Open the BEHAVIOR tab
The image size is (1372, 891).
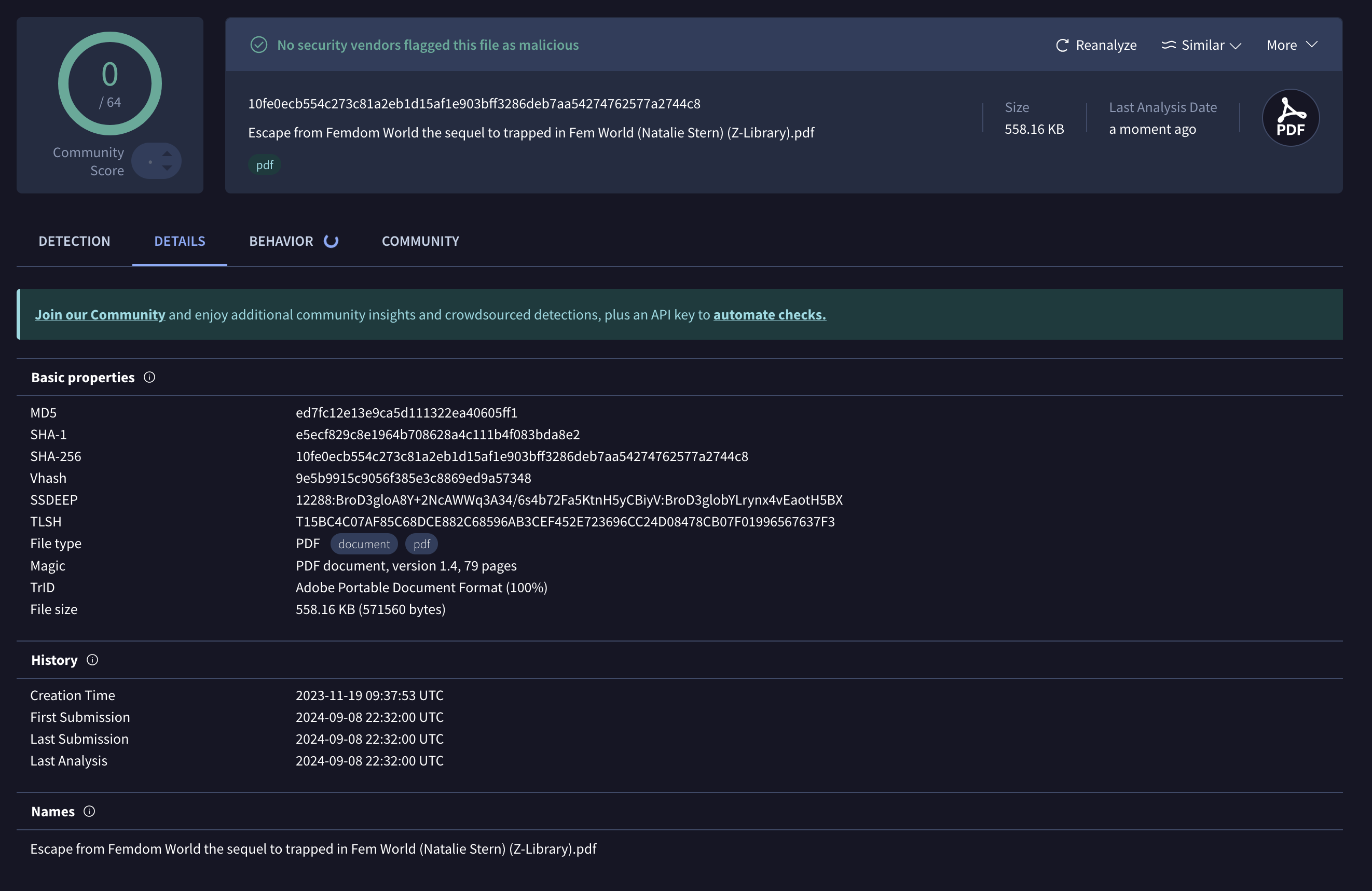click(x=293, y=241)
